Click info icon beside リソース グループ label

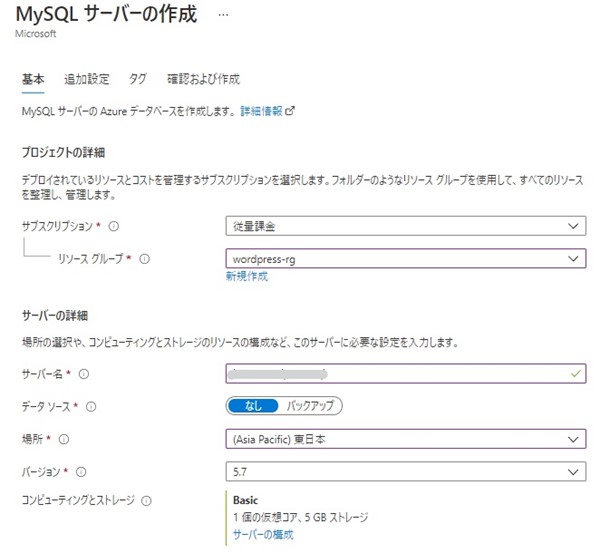pyautogui.click(x=145, y=259)
